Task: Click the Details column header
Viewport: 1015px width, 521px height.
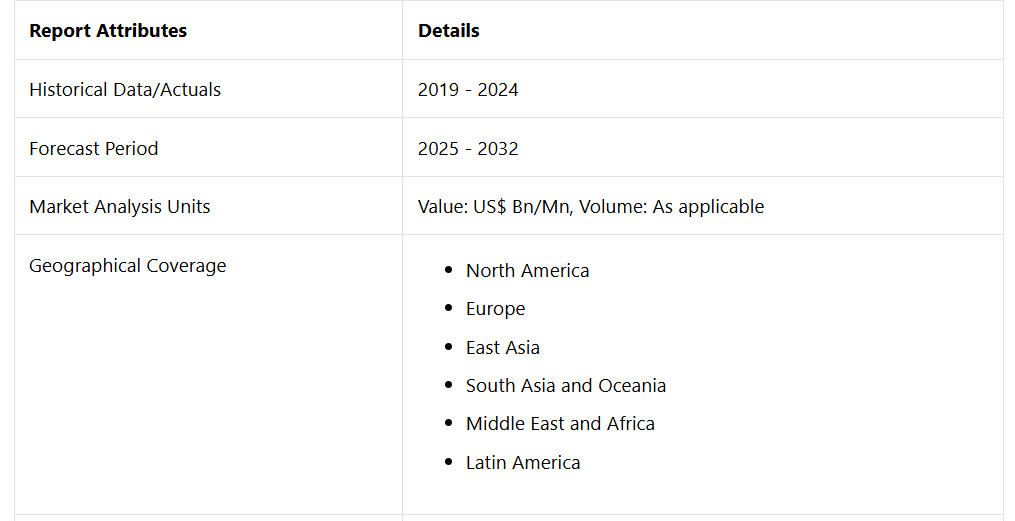Action: tap(449, 31)
